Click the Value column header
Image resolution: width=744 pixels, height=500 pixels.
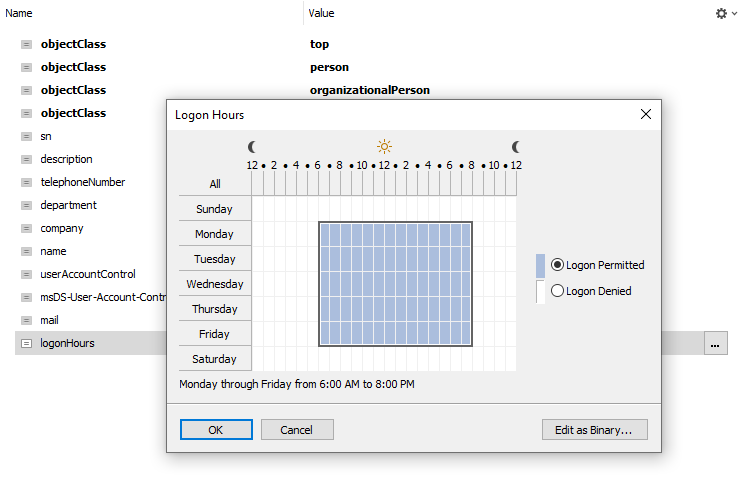(x=321, y=13)
